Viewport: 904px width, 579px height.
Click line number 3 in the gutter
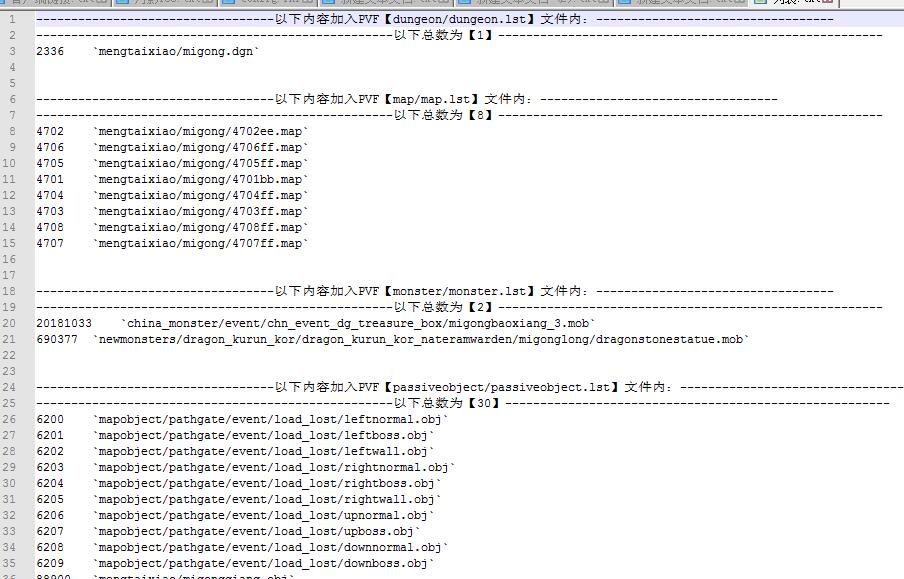[x=12, y=51]
